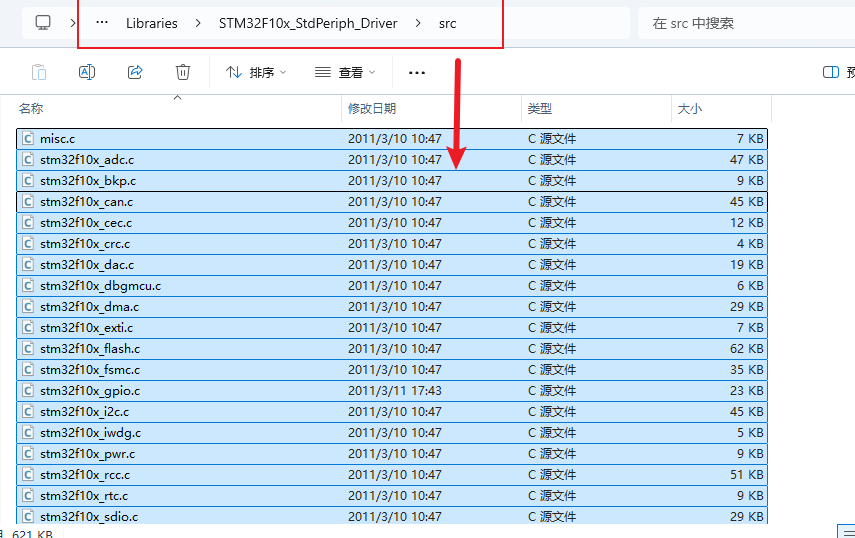Toggle the preview pane button
The image size is (855, 538).
click(831, 72)
